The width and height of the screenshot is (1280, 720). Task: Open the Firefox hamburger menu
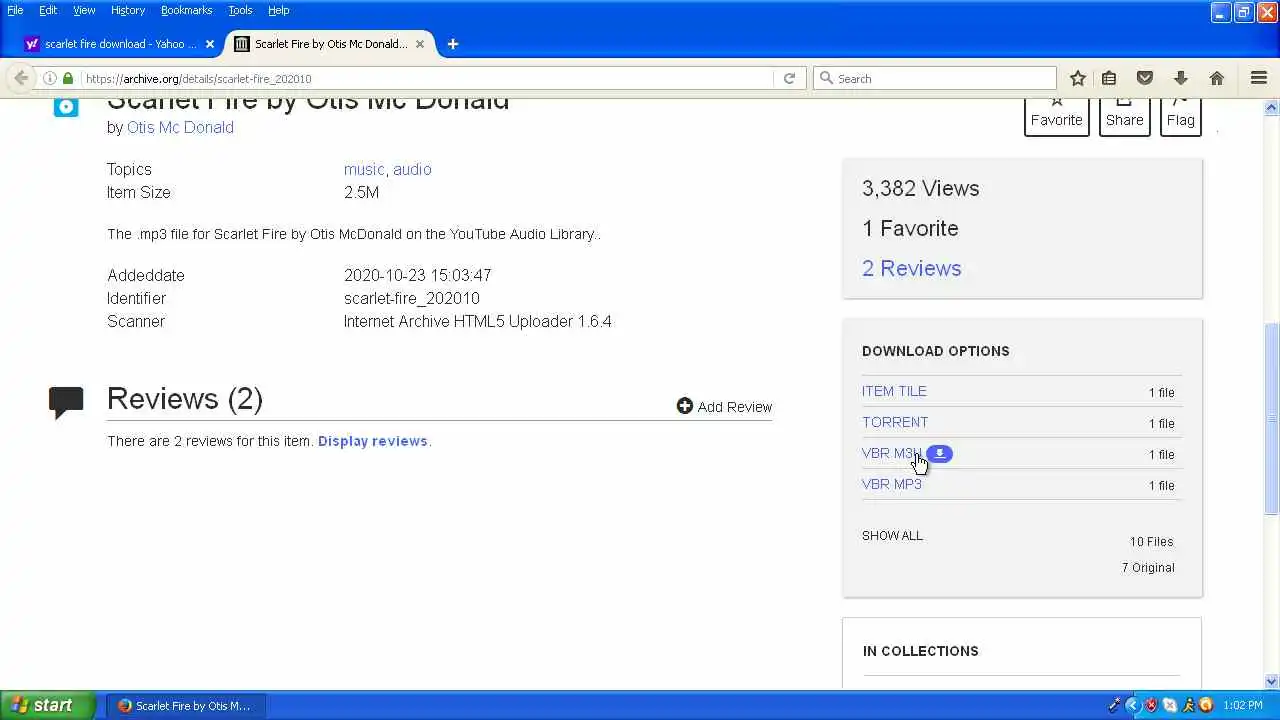(1259, 78)
